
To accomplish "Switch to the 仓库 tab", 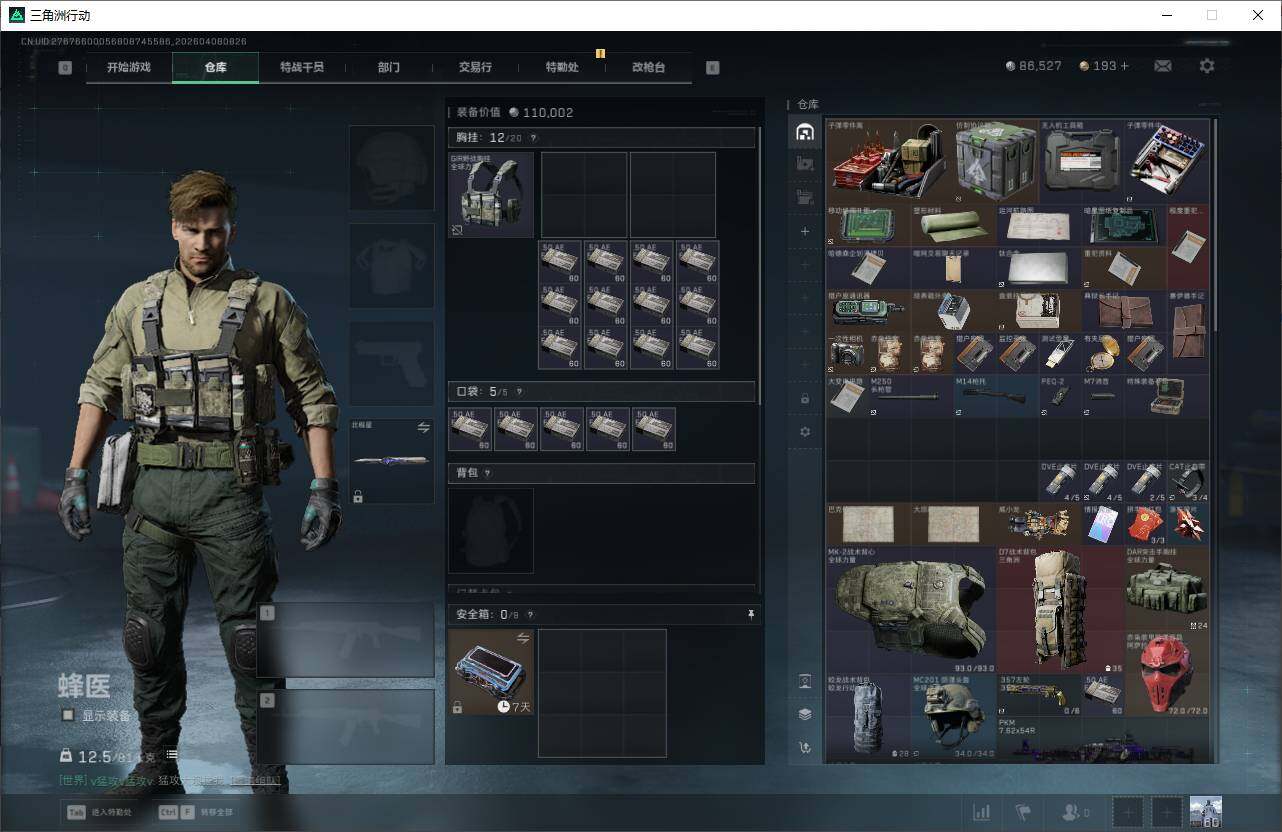I will pyautogui.click(x=215, y=67).
